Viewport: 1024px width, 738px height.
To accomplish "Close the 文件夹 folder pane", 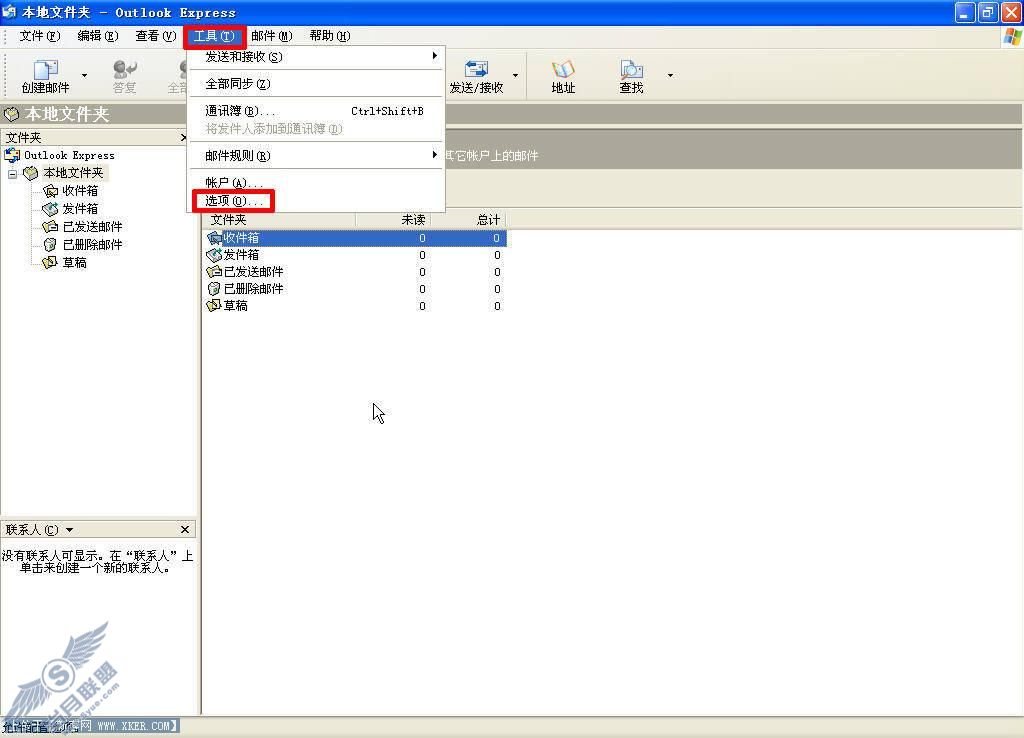I will (184, 137).
